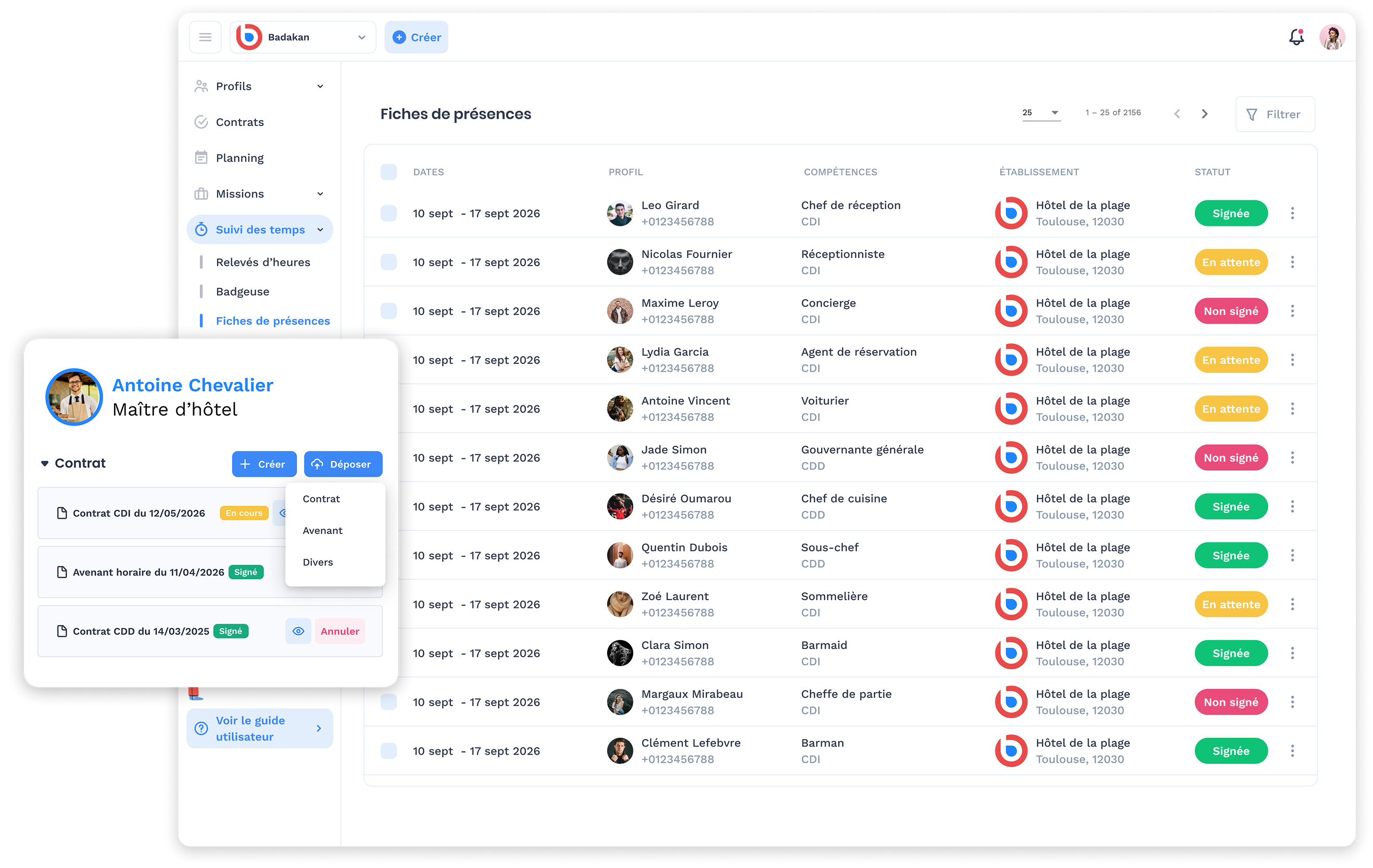Click the hamburger menu icon

(205, 36)
